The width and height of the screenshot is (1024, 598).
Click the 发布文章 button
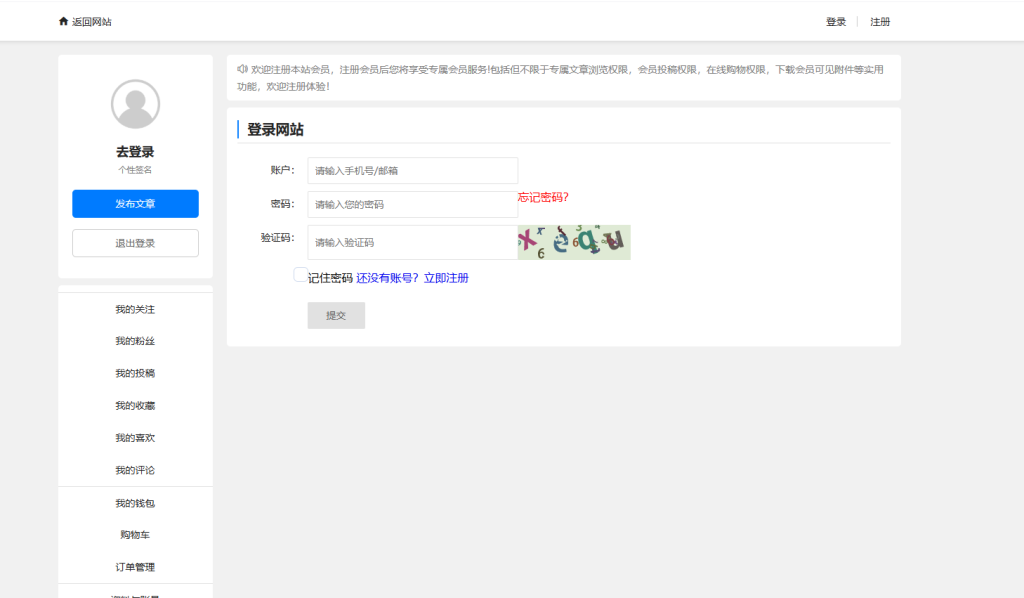(x=135, y=204)
